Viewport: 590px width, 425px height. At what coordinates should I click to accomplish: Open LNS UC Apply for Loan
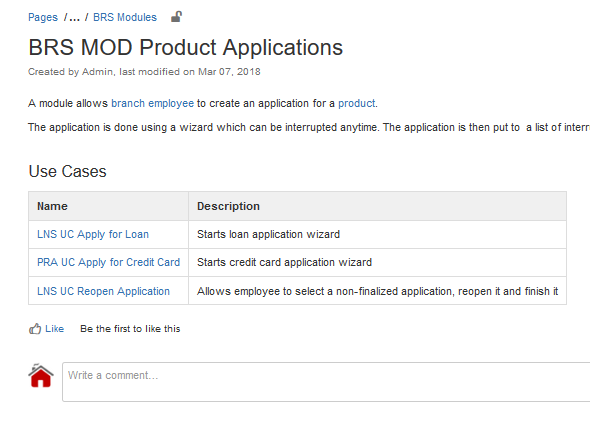click(x=93, y=234)
